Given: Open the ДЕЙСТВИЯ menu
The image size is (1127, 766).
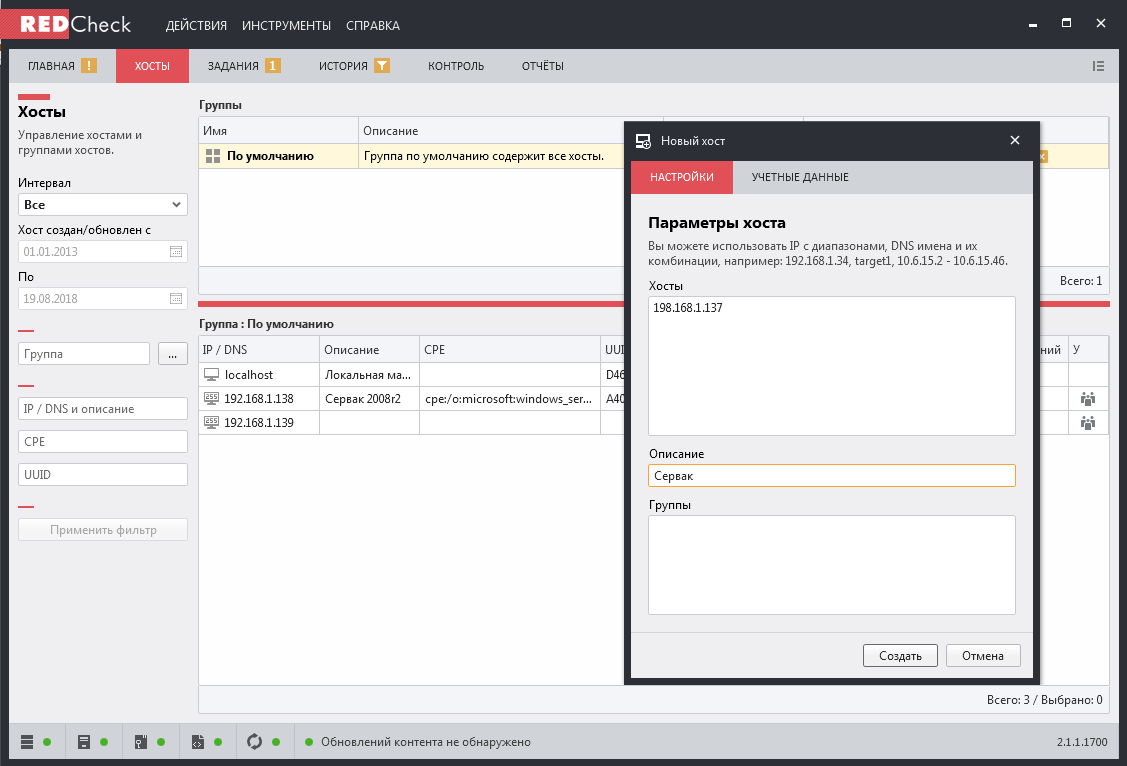Looking at the screenshot, I should click(x=196, y=25).
